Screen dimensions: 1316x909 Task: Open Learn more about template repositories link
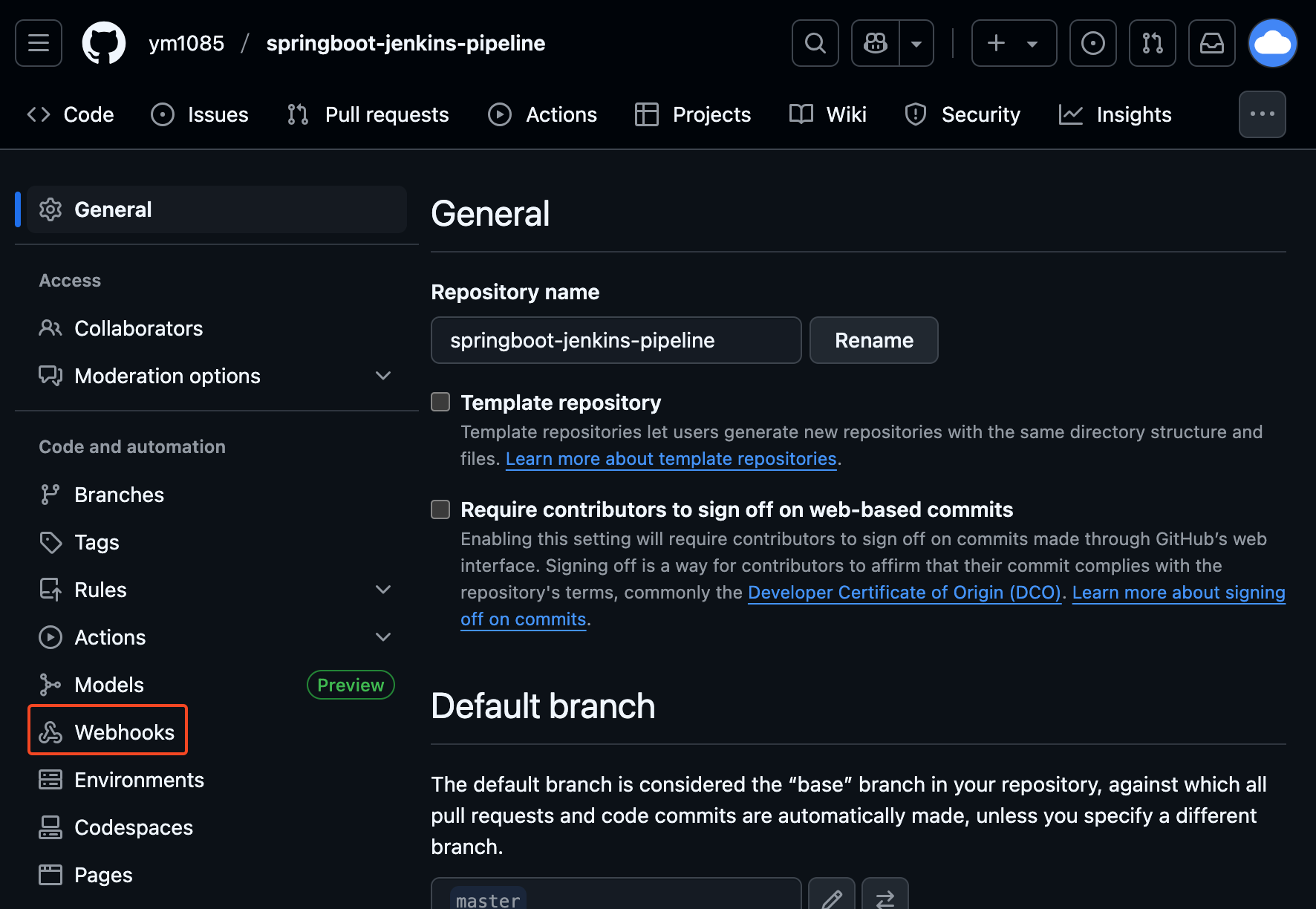[x=671, y=459]
